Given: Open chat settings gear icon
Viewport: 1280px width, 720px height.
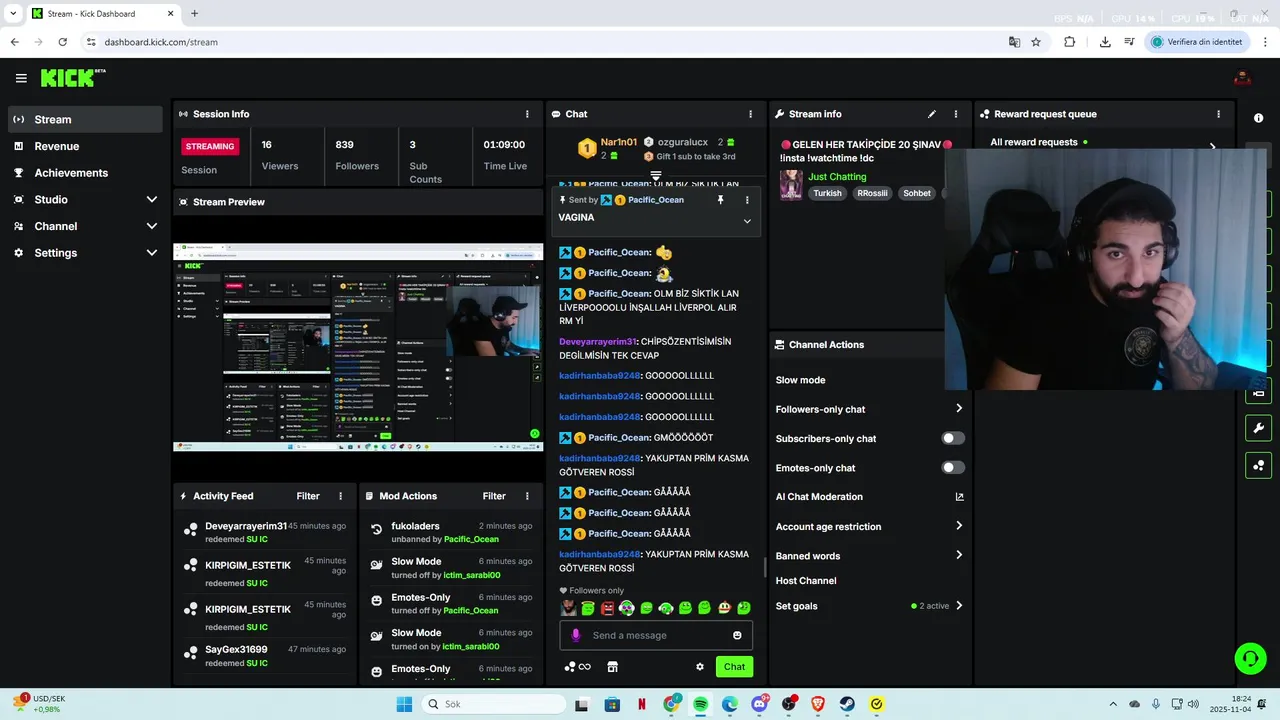Looking at the screenshot, I should click(700, 667).
